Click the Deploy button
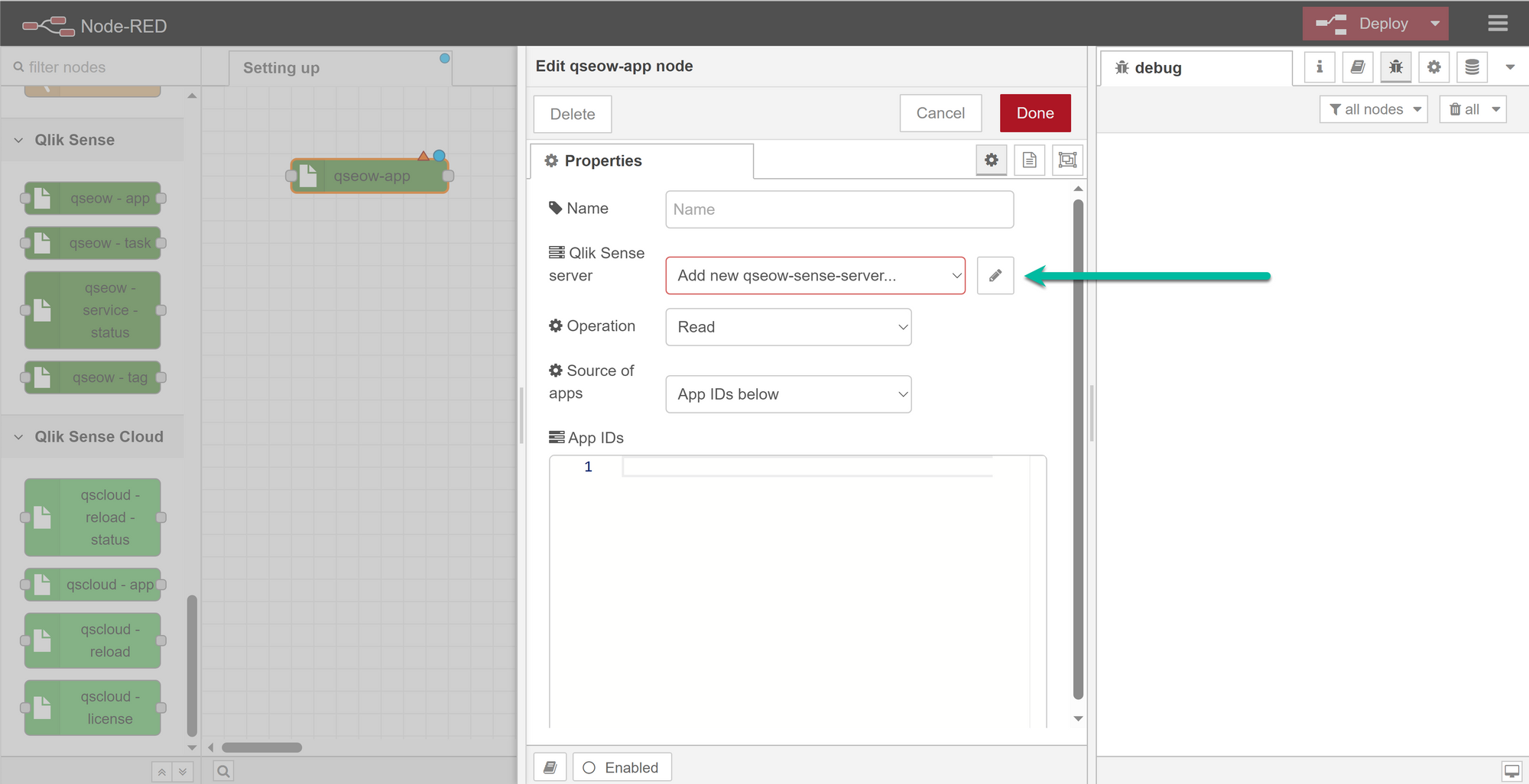The height and width of the screenshot is (784, 1529). pyautogui.click(x=1362, y=24)
